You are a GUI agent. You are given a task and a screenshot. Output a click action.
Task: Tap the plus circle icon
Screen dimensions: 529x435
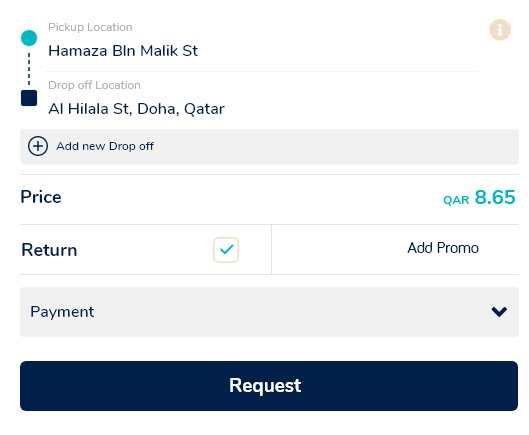[x=38, y=146]
